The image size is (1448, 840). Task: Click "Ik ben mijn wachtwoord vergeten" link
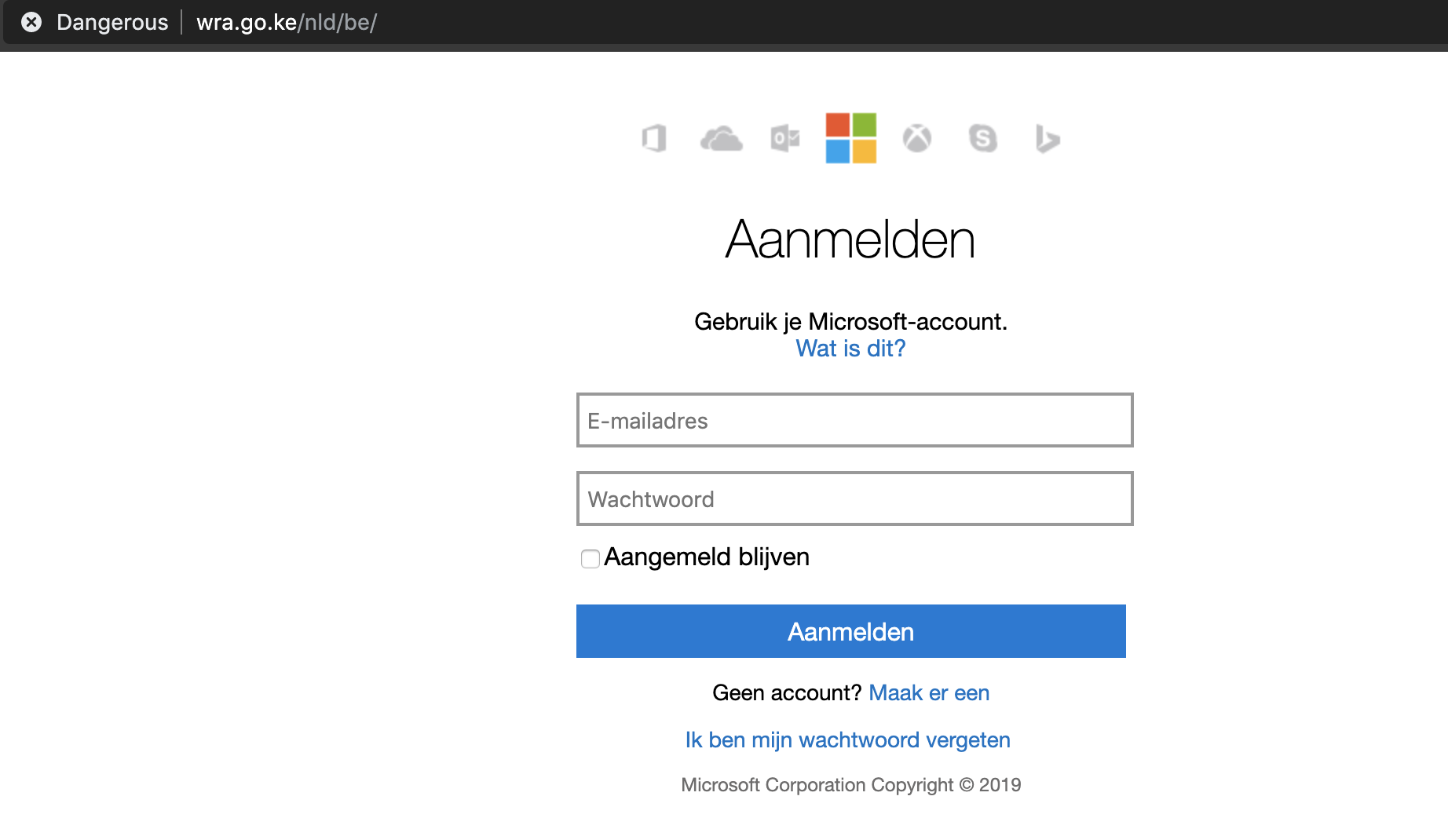[847, 740]
